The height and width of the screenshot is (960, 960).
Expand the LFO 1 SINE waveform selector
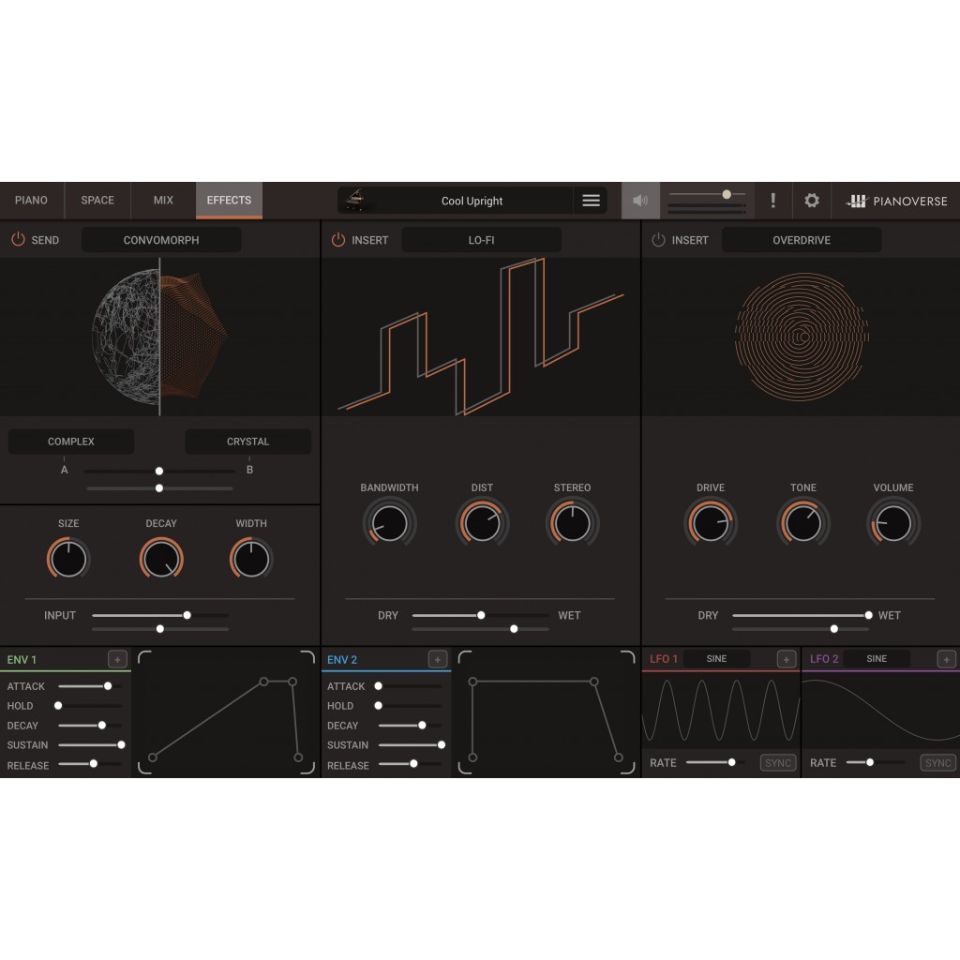(717, 659)
